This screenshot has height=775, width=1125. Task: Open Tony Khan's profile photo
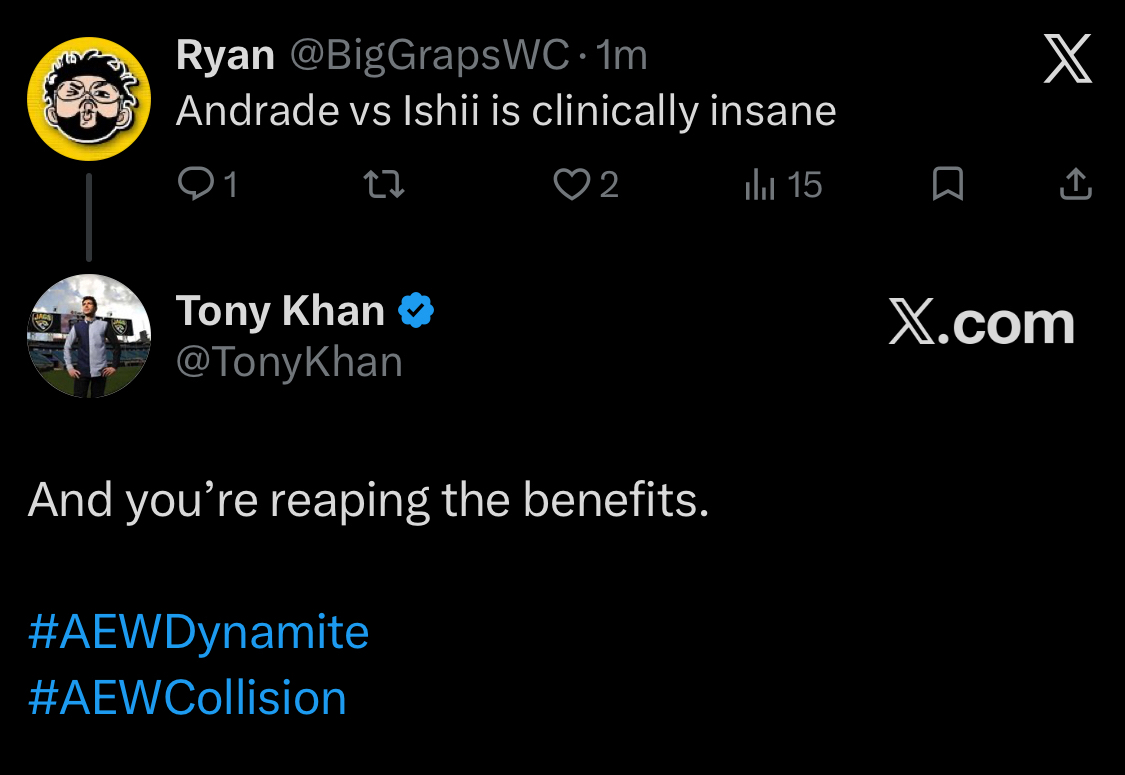point(88,337)
